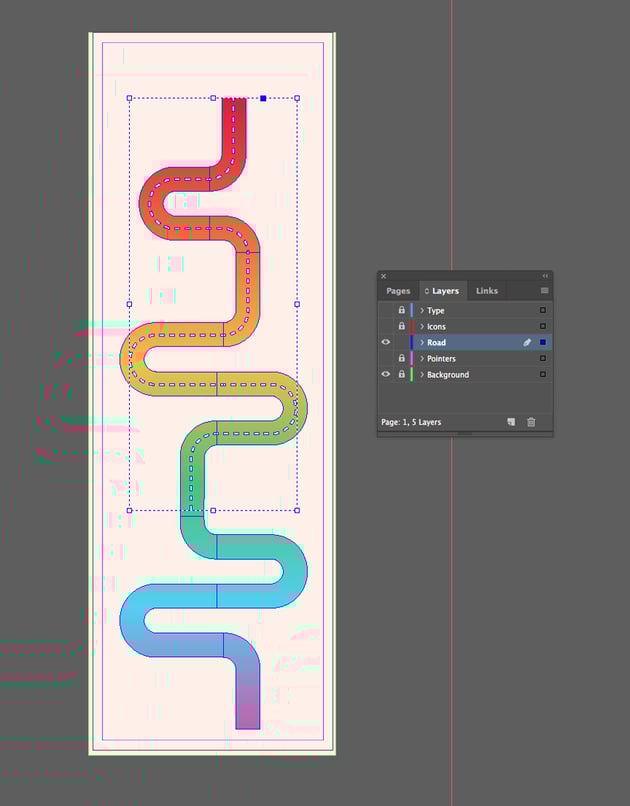Unlock the Type layer
The image size is (630, 806).
point(401,310)
